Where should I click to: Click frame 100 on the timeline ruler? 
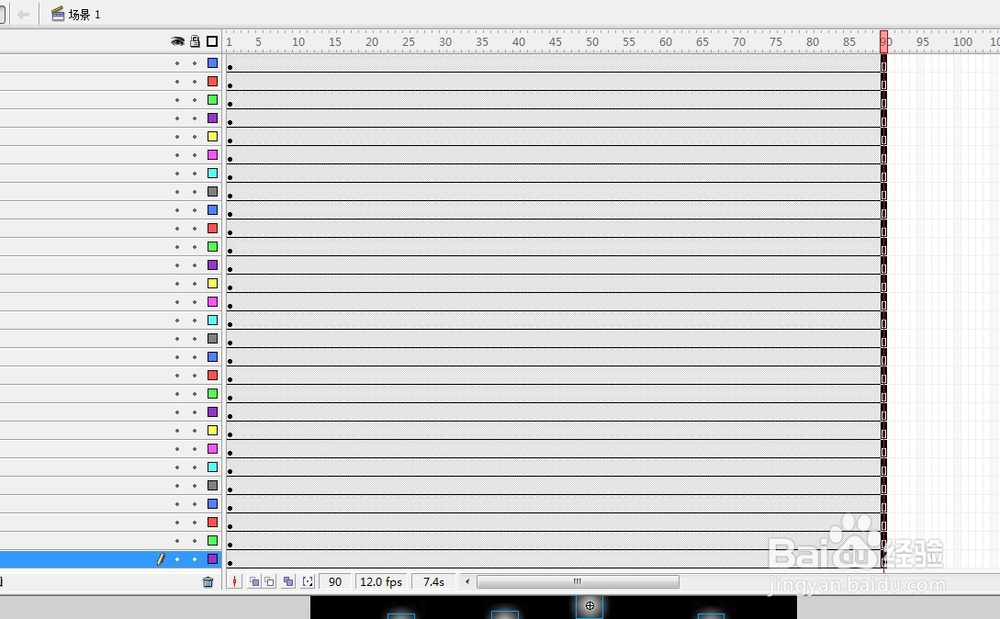click(962, 42)
